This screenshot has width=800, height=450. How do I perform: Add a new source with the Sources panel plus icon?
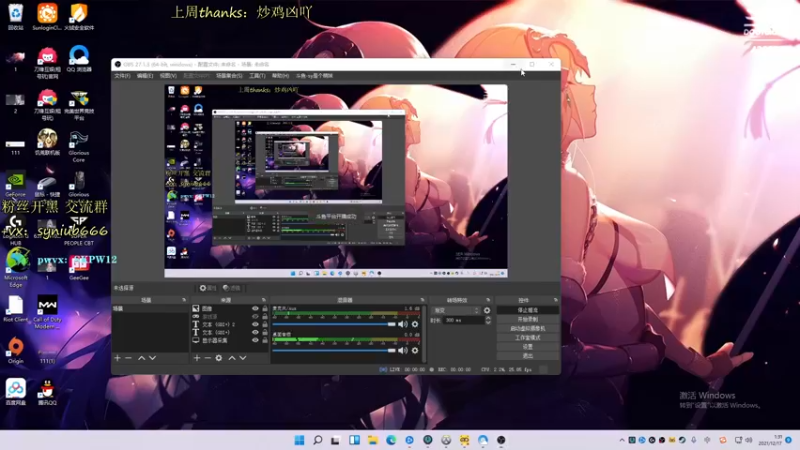coord(197,358)
